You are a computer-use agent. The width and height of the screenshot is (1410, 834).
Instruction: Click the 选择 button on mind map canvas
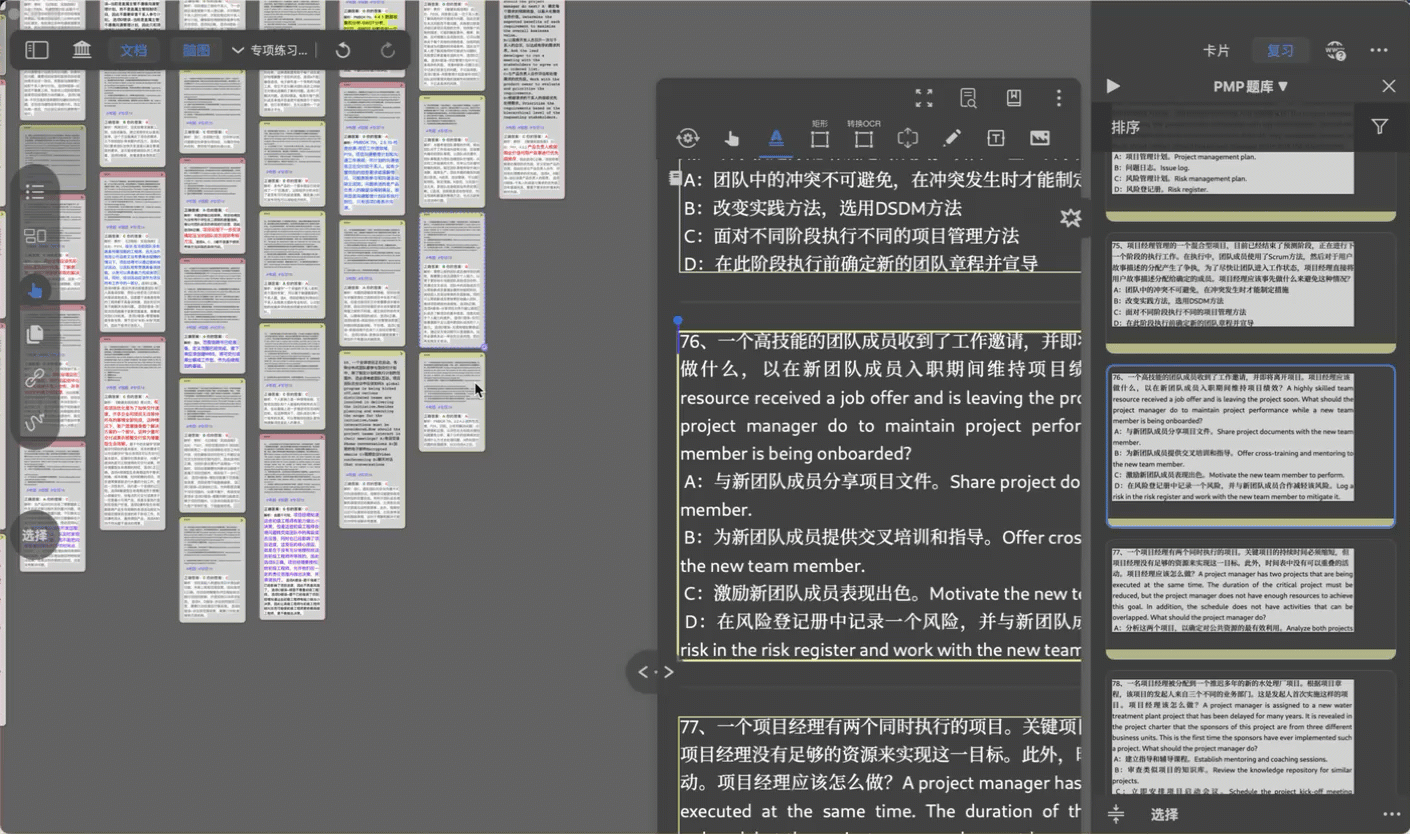coord(35,535)
